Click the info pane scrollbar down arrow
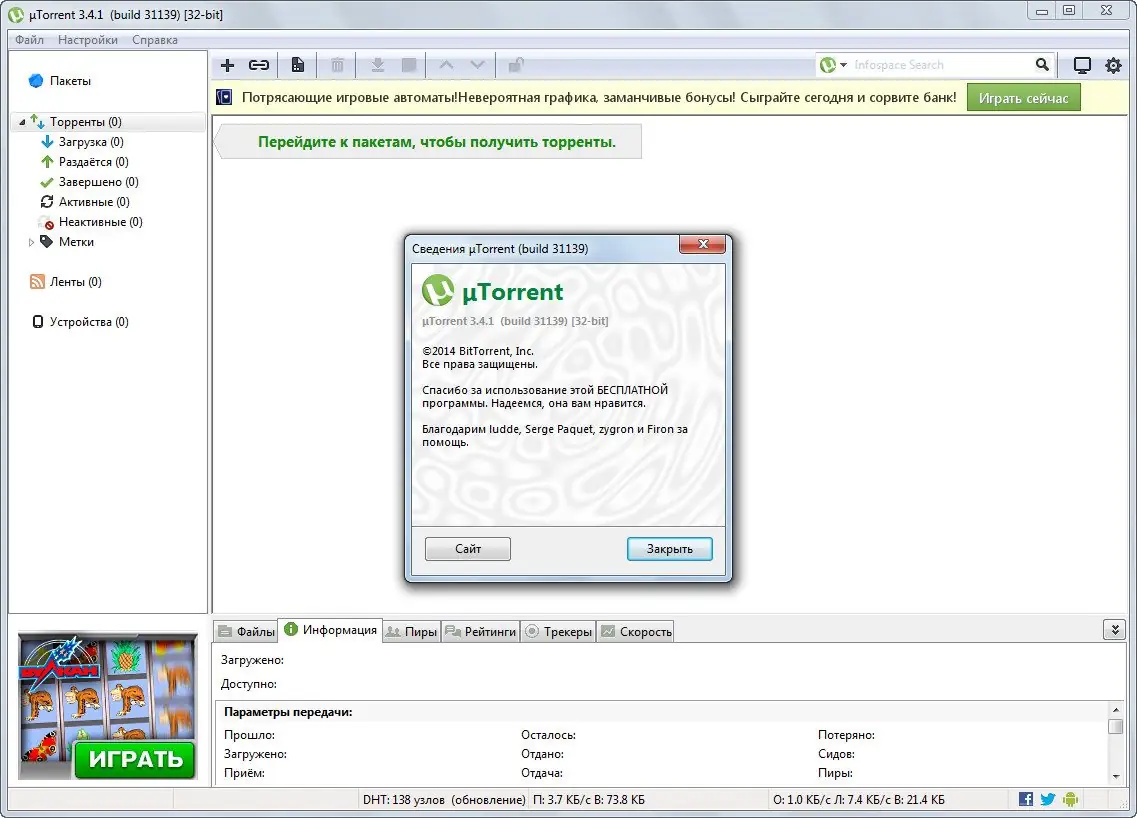Screen dimensions: 1137x818 [x=1115, y=776]
